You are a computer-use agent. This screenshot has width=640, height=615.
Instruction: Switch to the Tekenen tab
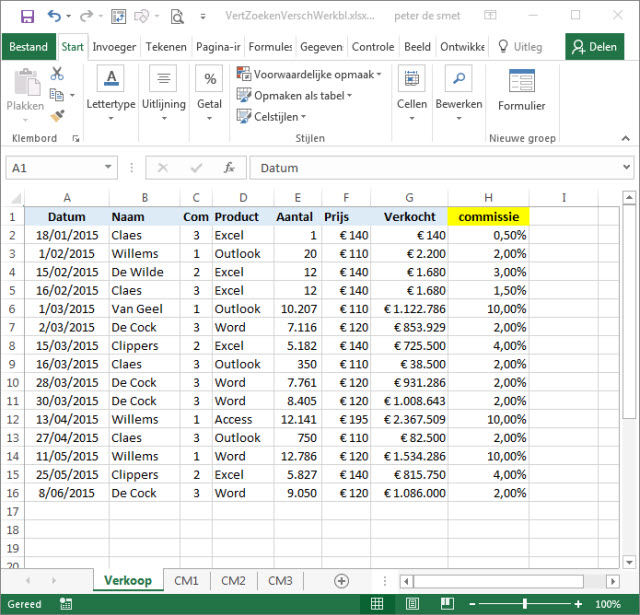click(x=166, y=47)
